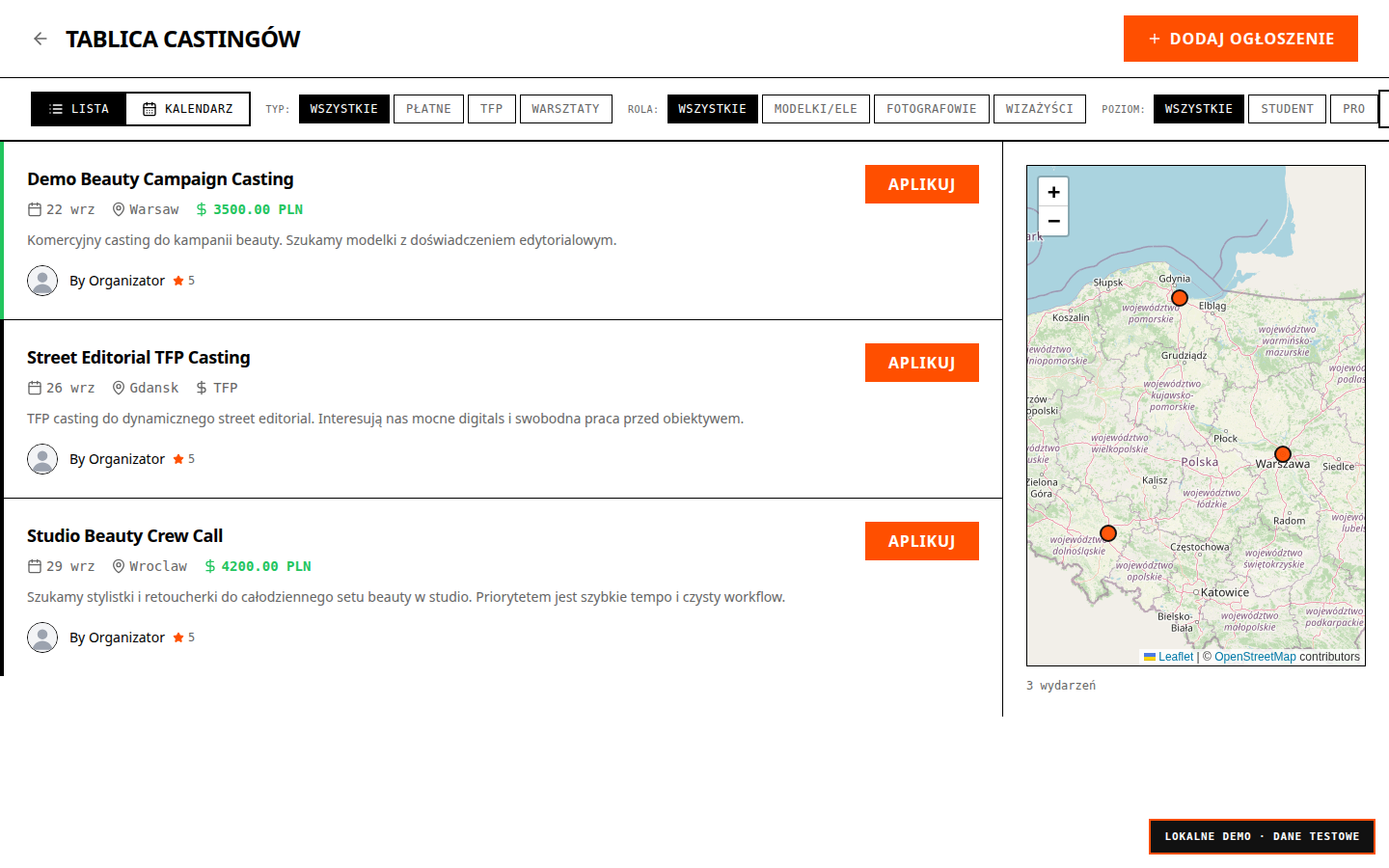Open organizer avatar on Studio Beauty Crew Call

(42, 637)
